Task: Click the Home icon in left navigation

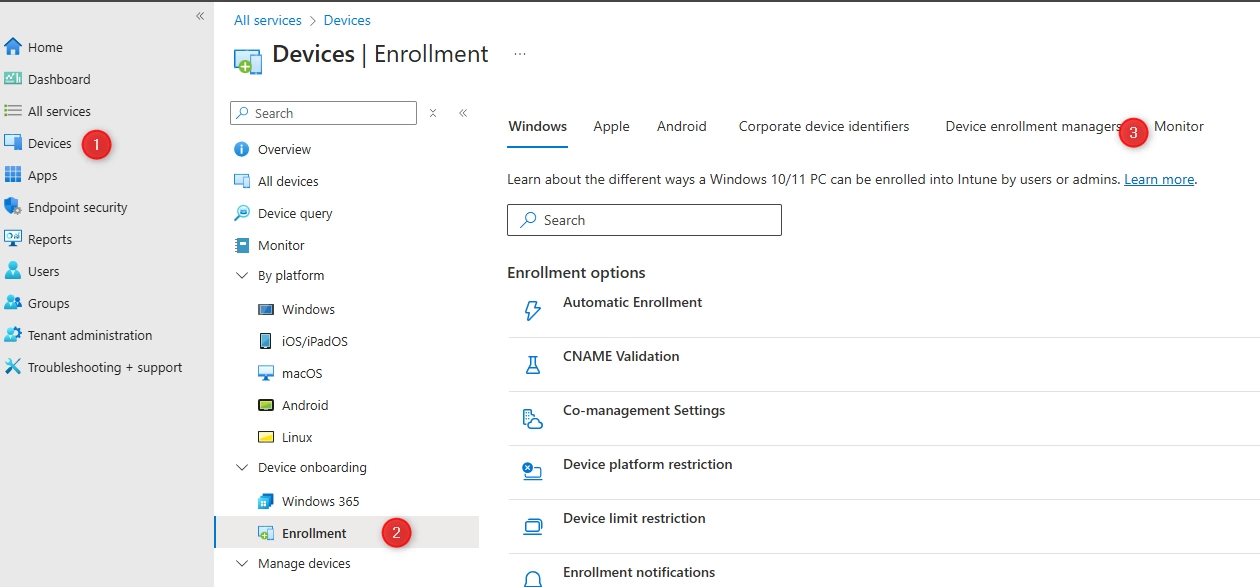Action: (13, 47)
